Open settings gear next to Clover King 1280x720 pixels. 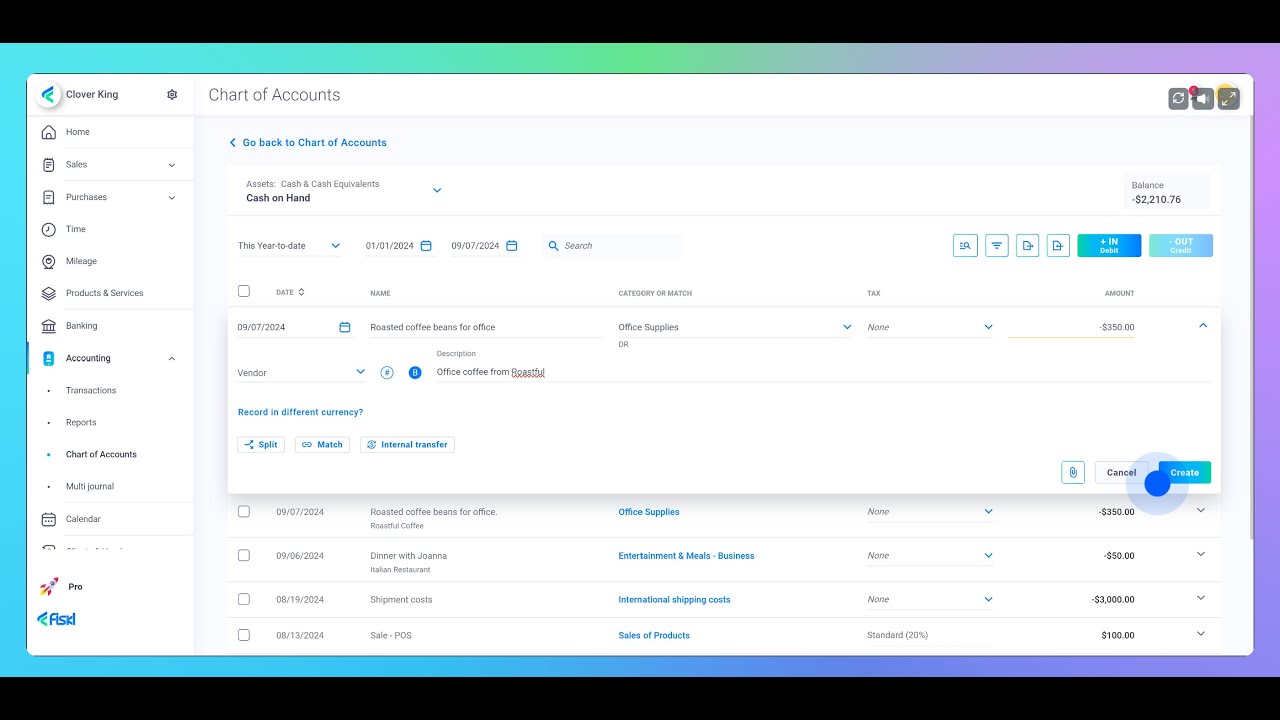[x=172, y=95]
